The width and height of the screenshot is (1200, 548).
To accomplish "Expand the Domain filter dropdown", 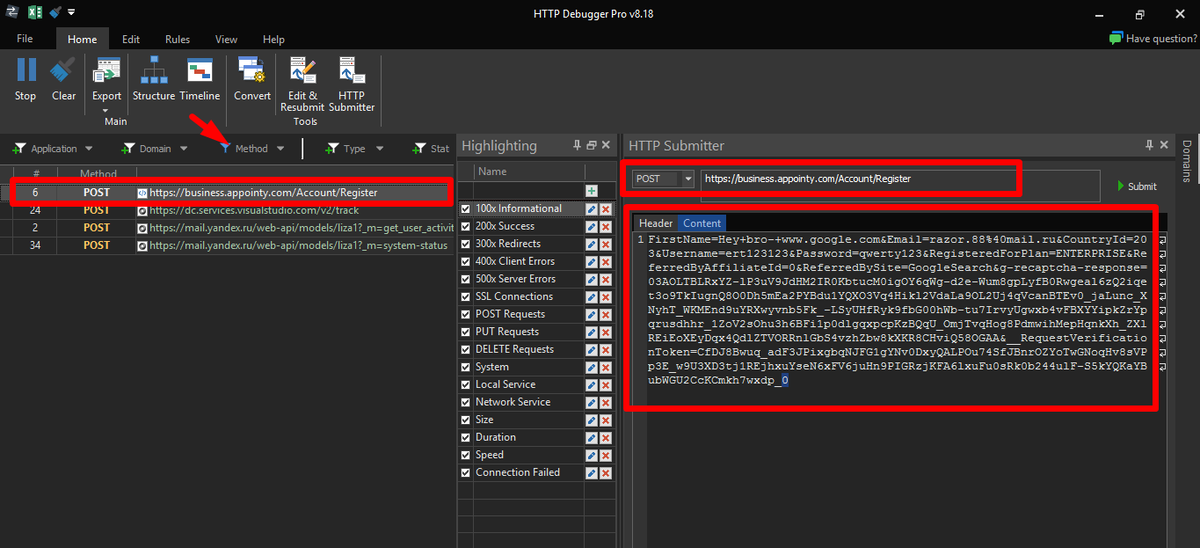I will point(183,149).
